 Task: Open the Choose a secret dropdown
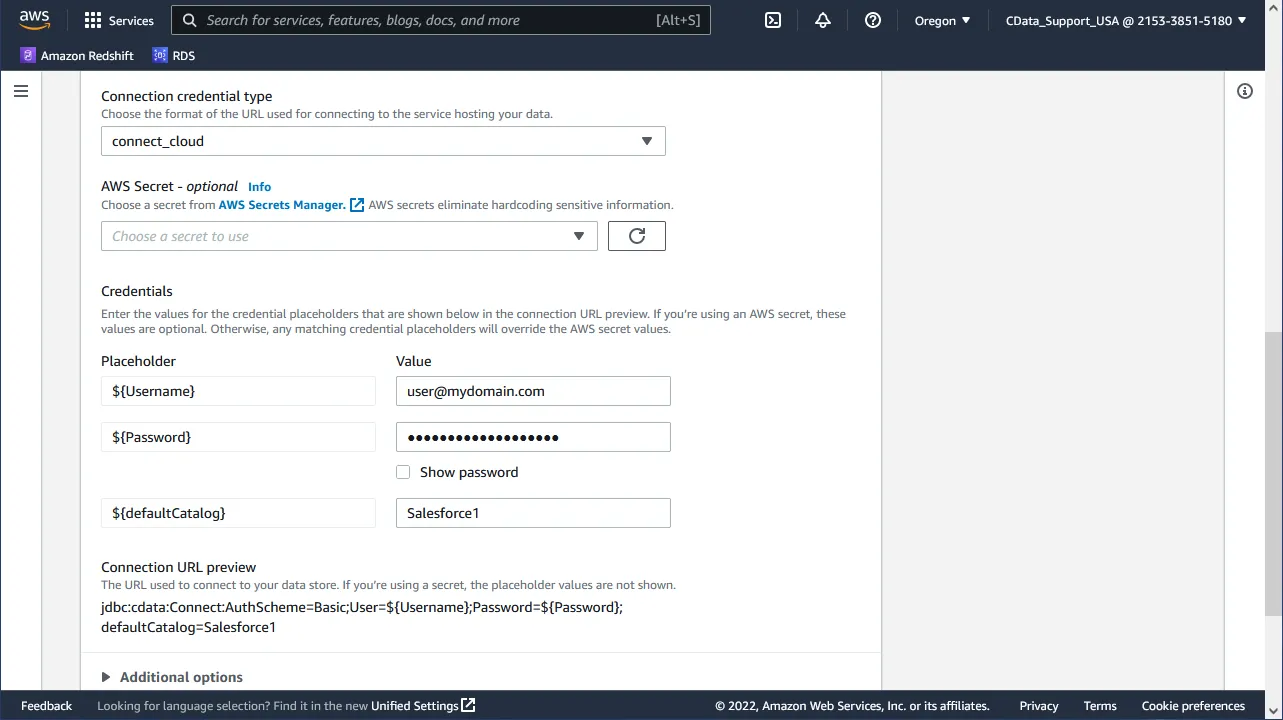click(x=349, y=236)
